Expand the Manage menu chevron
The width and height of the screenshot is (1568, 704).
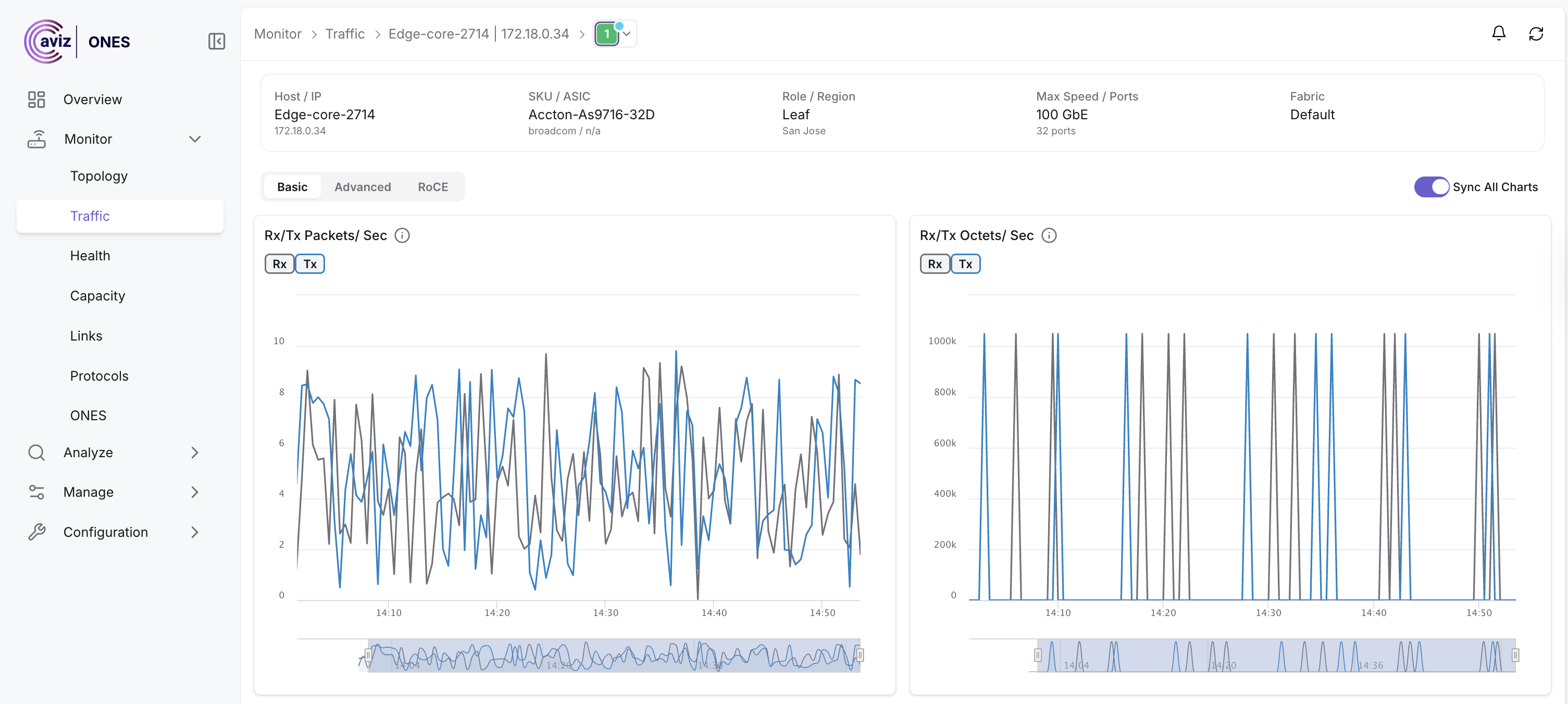pyautogui.click(x=195, y=492)
